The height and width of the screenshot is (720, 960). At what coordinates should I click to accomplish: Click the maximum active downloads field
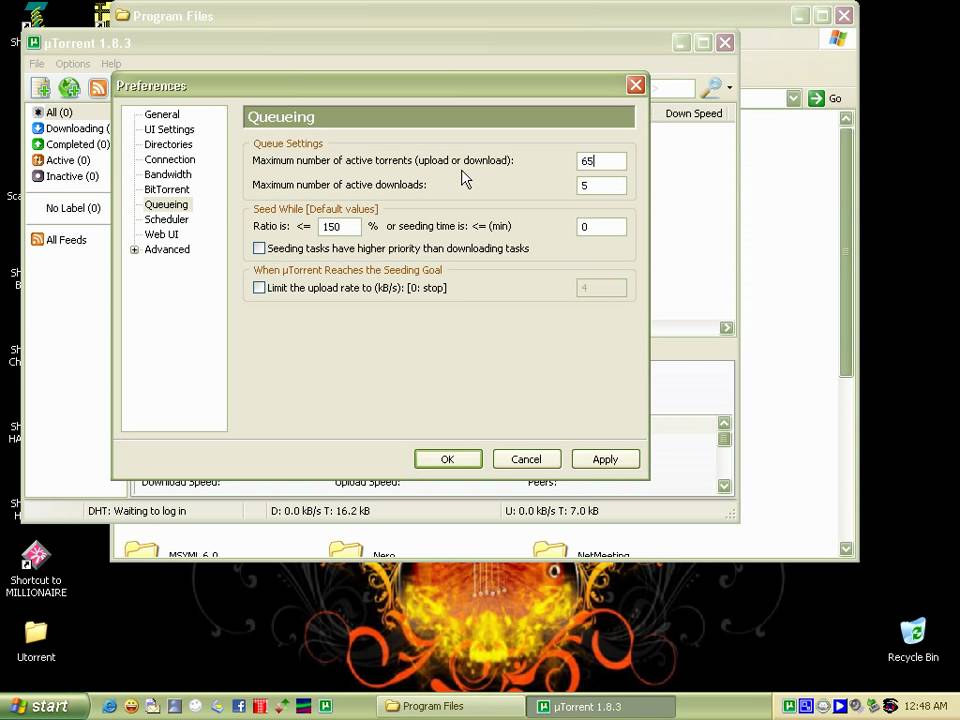pos(601,186)
